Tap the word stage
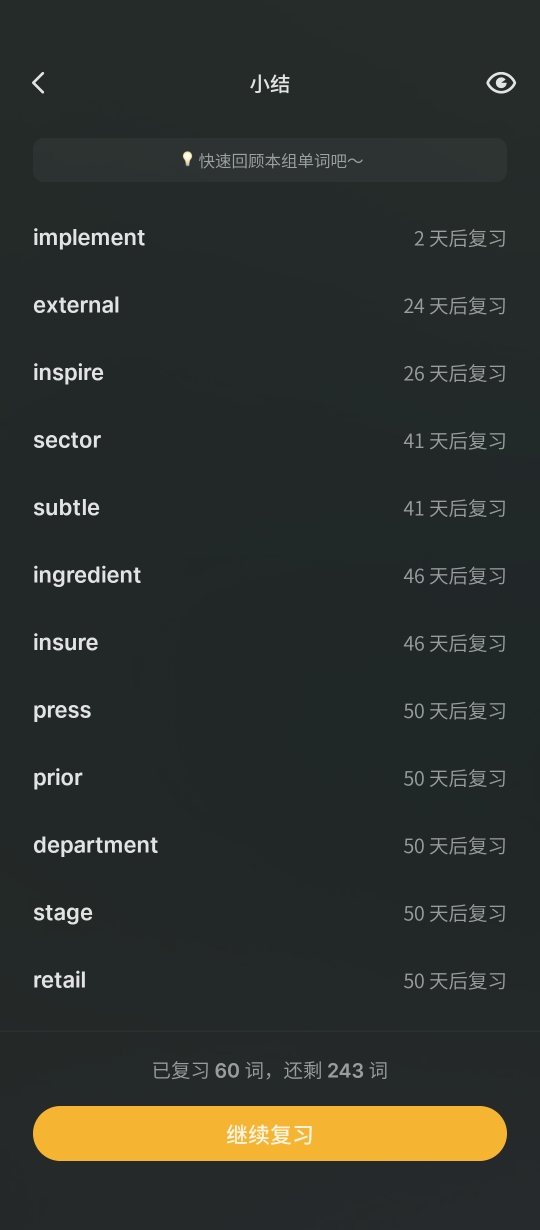The height and width of the screenshot is (1230, 540). click(x=63, y=913)
